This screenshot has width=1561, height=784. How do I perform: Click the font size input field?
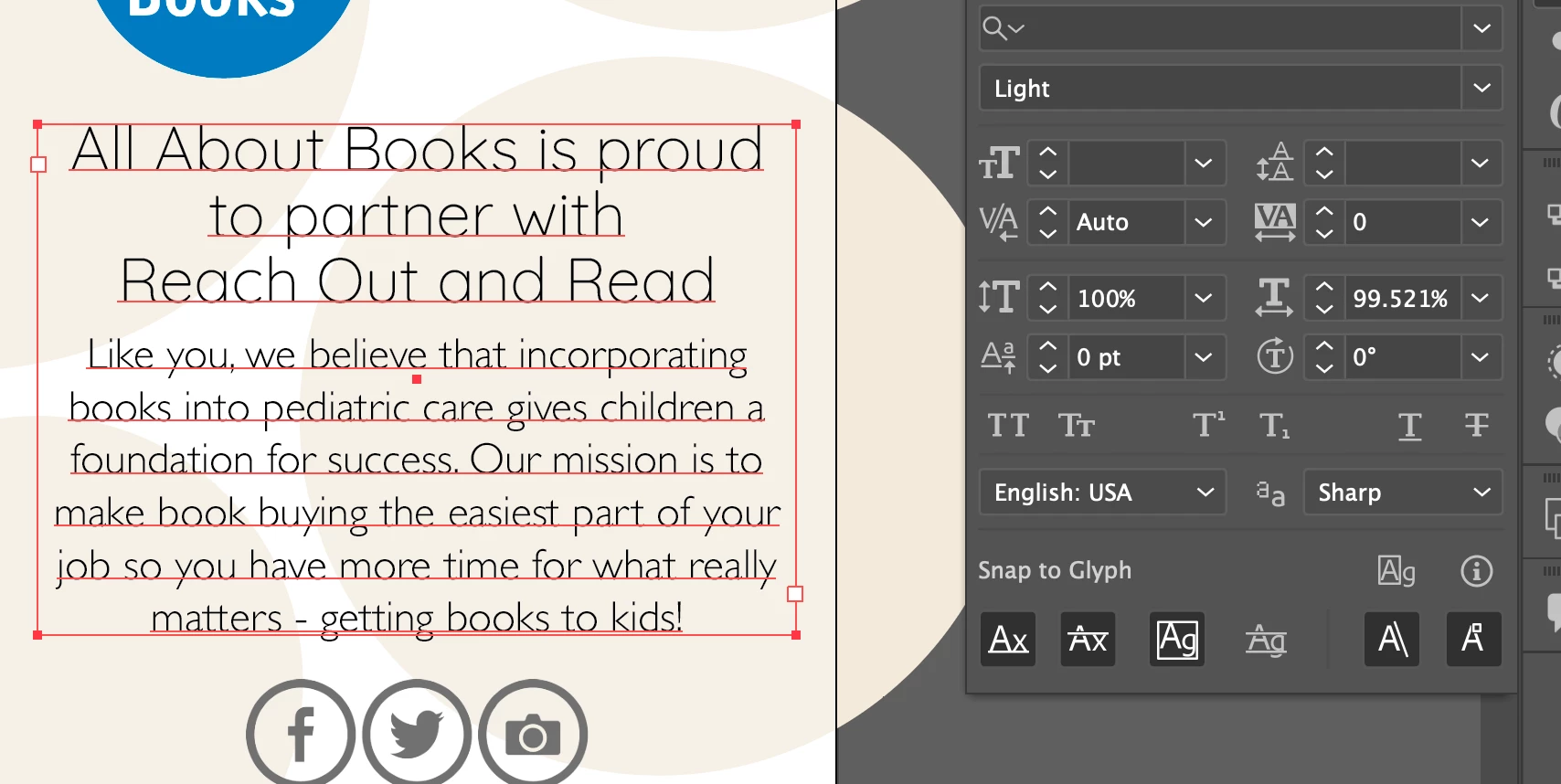coord(1127,164)
